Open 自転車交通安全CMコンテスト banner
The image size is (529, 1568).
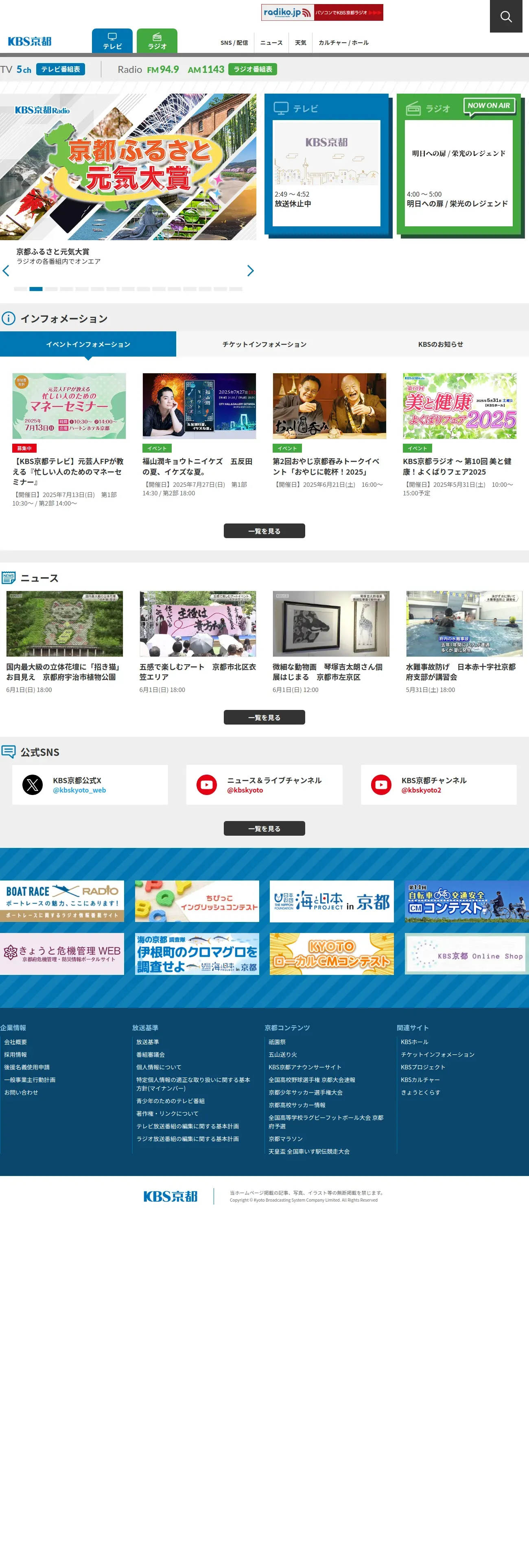click(466, 901)
